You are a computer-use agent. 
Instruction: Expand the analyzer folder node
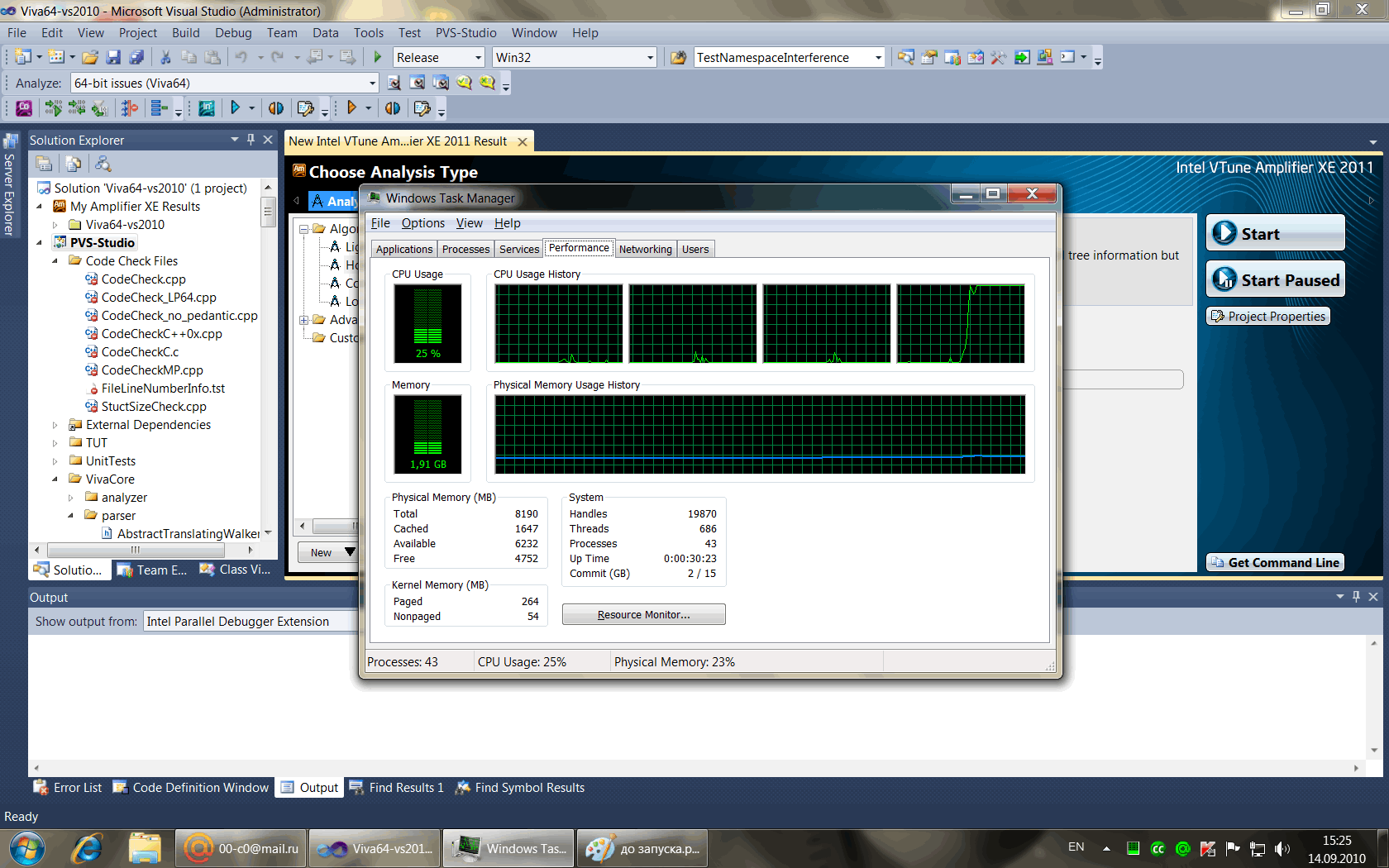[71, 498]
